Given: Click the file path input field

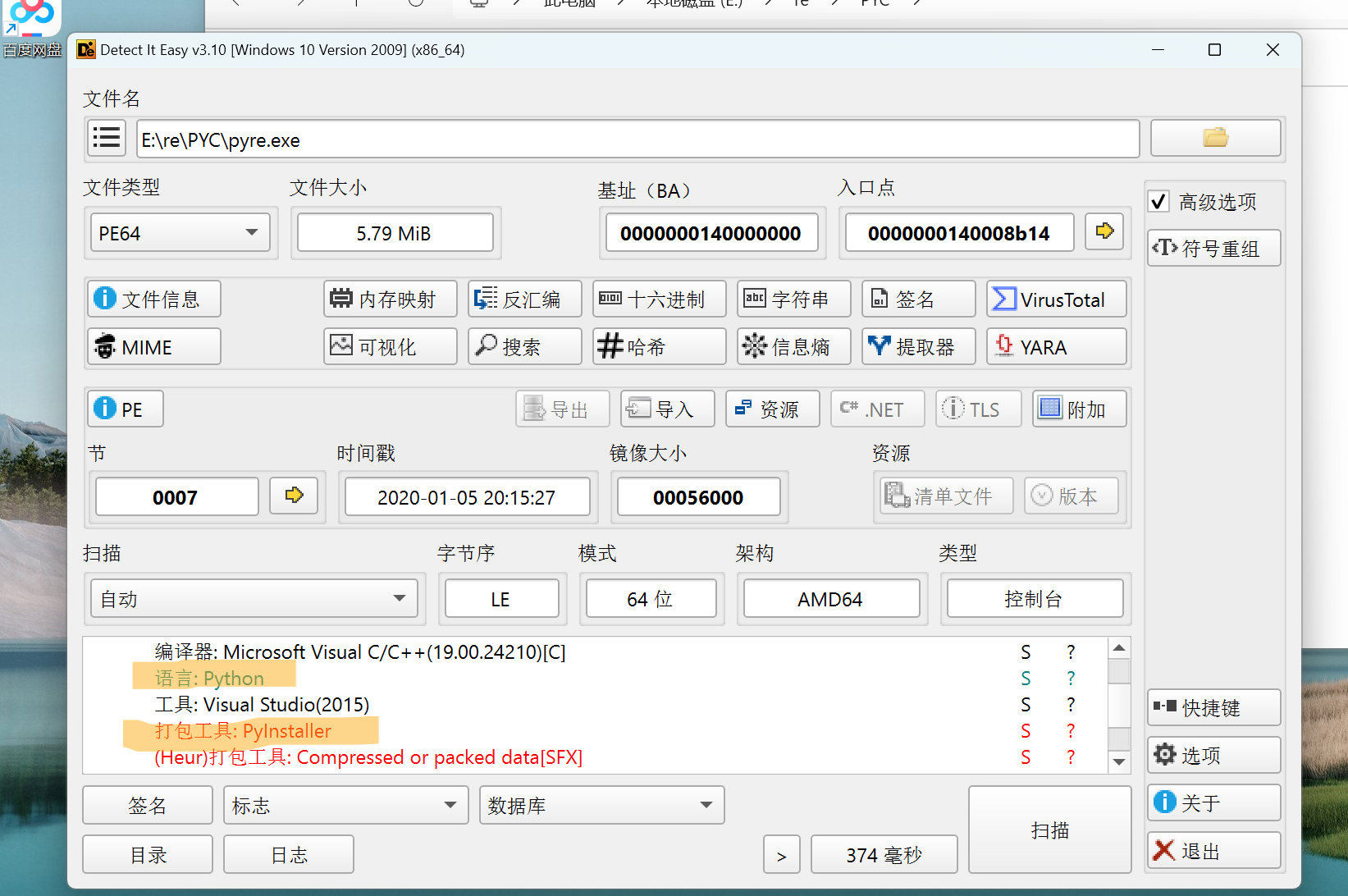Looking at the screenshot, I should tap(638, 139).
